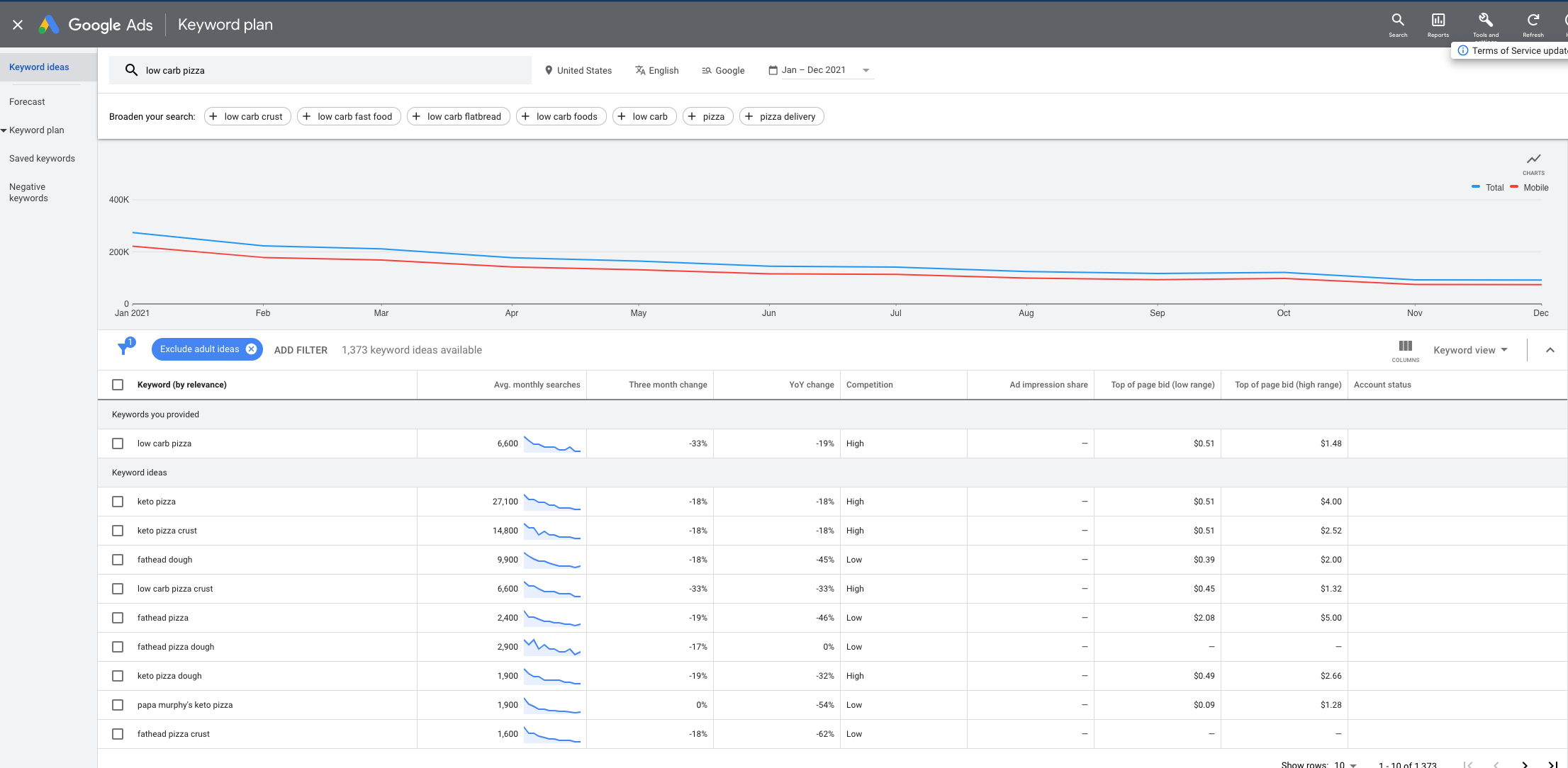This screenshot has height=768, width=1568.
Task: Check the 'fathead dough' row
Action: tap(118, 560)
